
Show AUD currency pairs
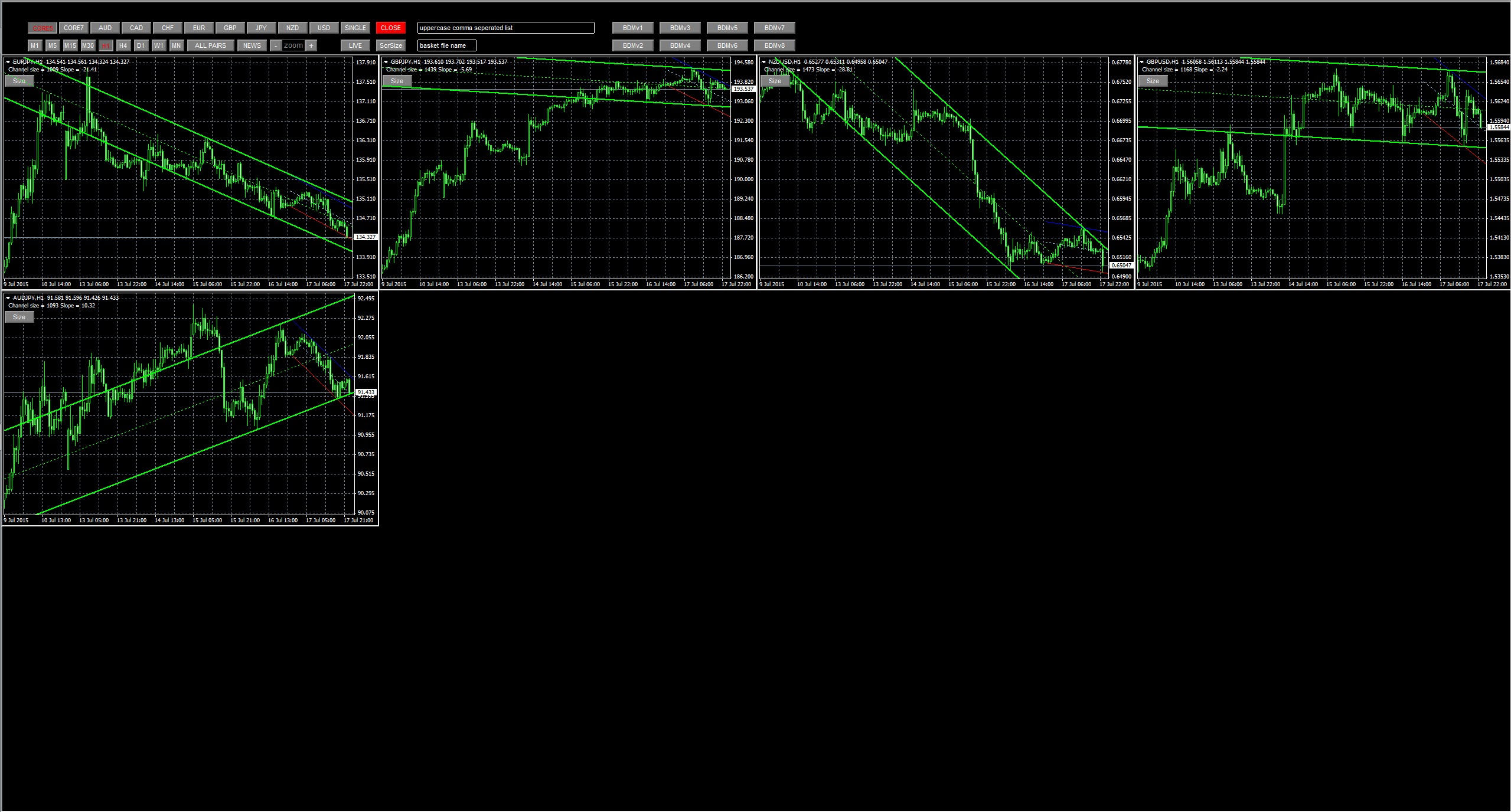(x=105, y=28)
